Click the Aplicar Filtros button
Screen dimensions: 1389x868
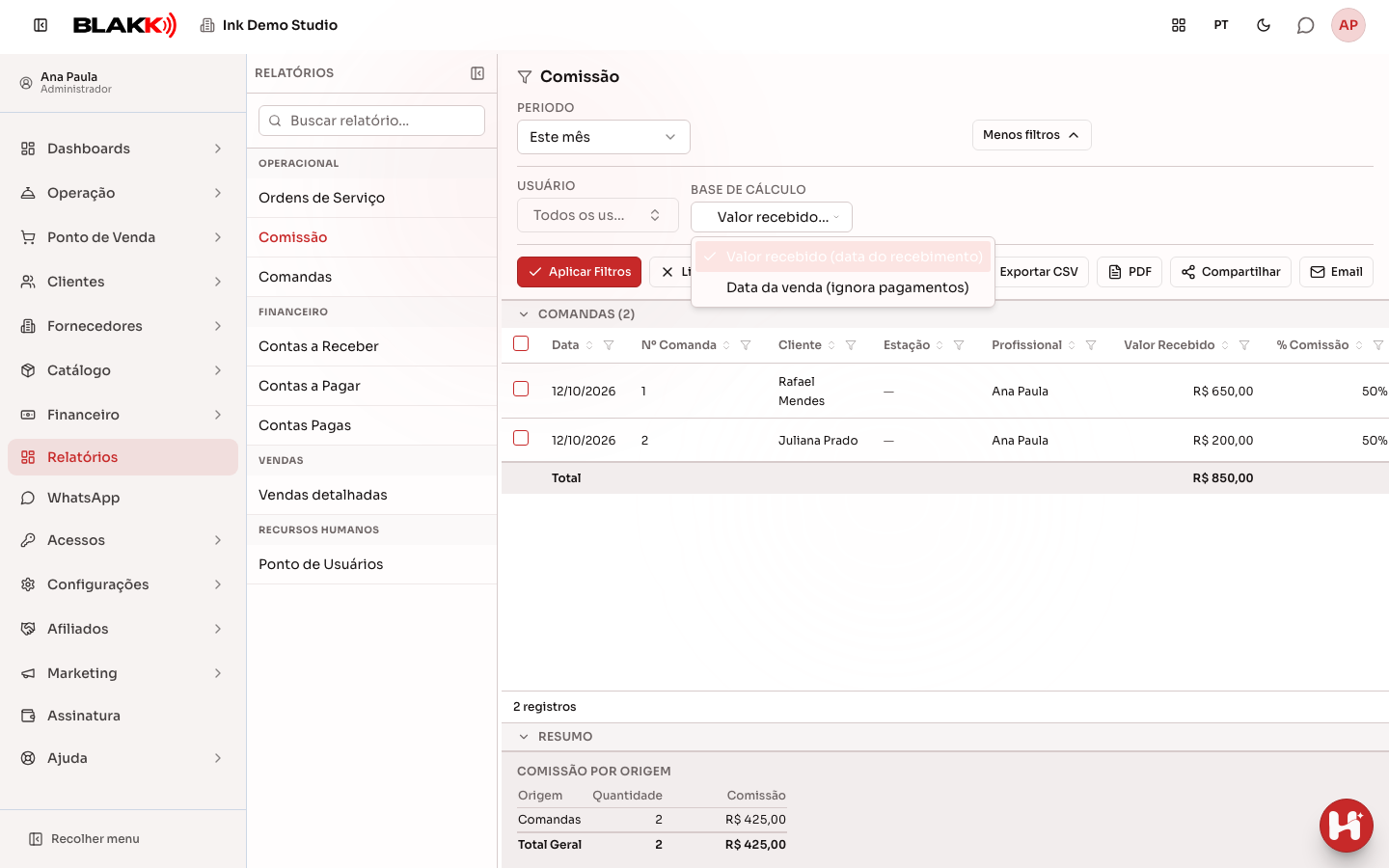click(x=579, y=272)
